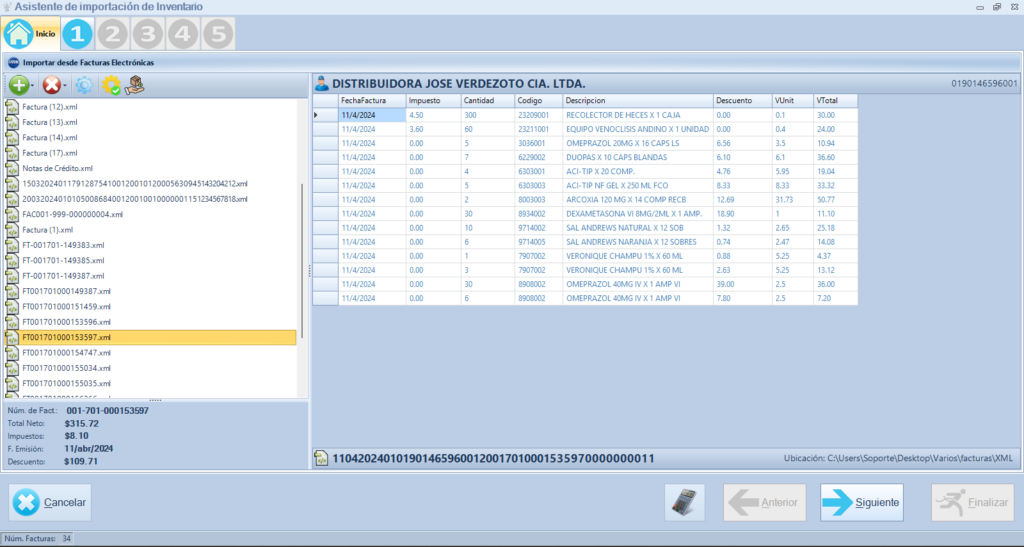Click the blue gear settings icon
Image resolution: width=1024 pixels, height=547 pixels.
tap(84, 85)
